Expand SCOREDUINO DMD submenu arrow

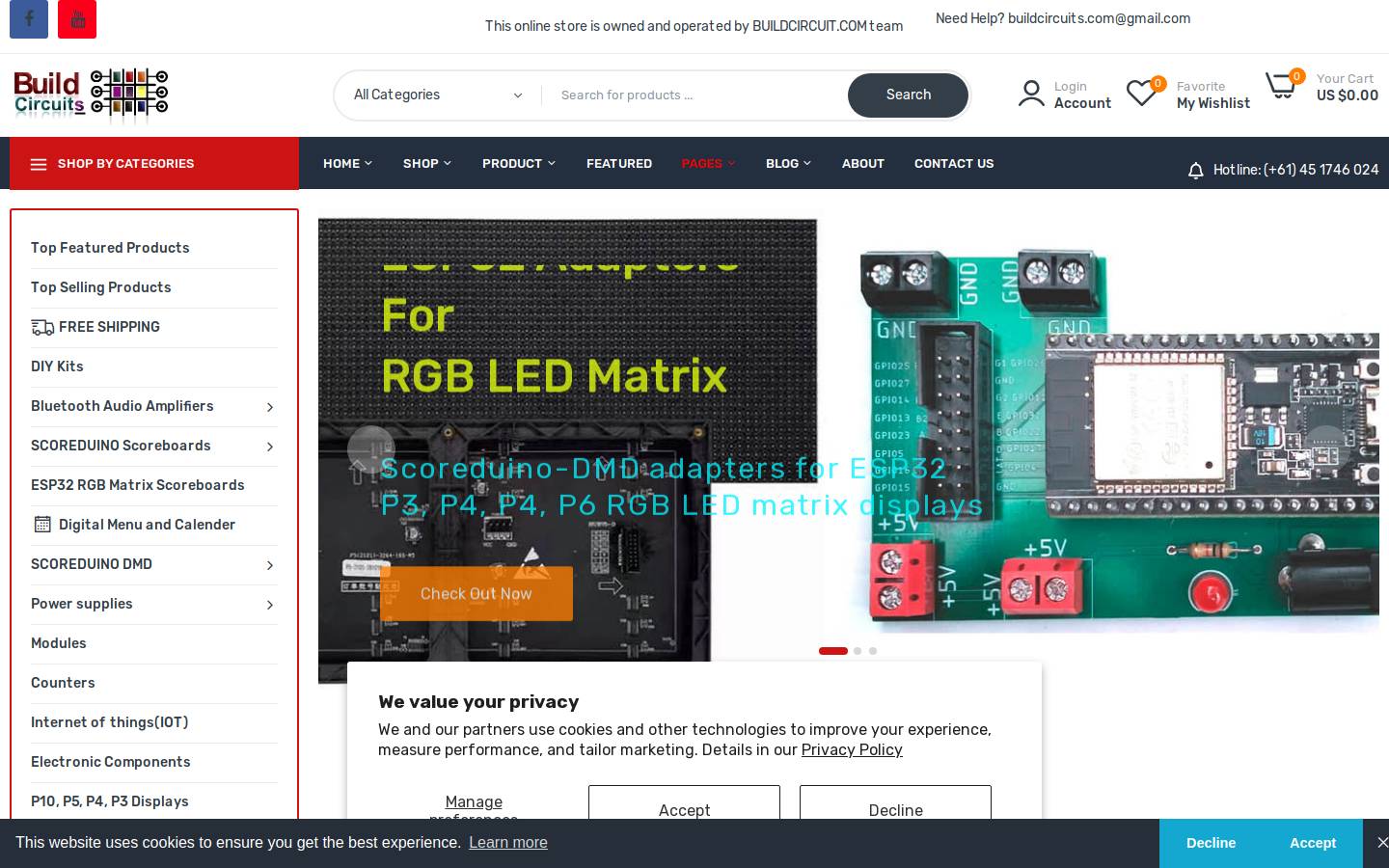click(270, 565)
